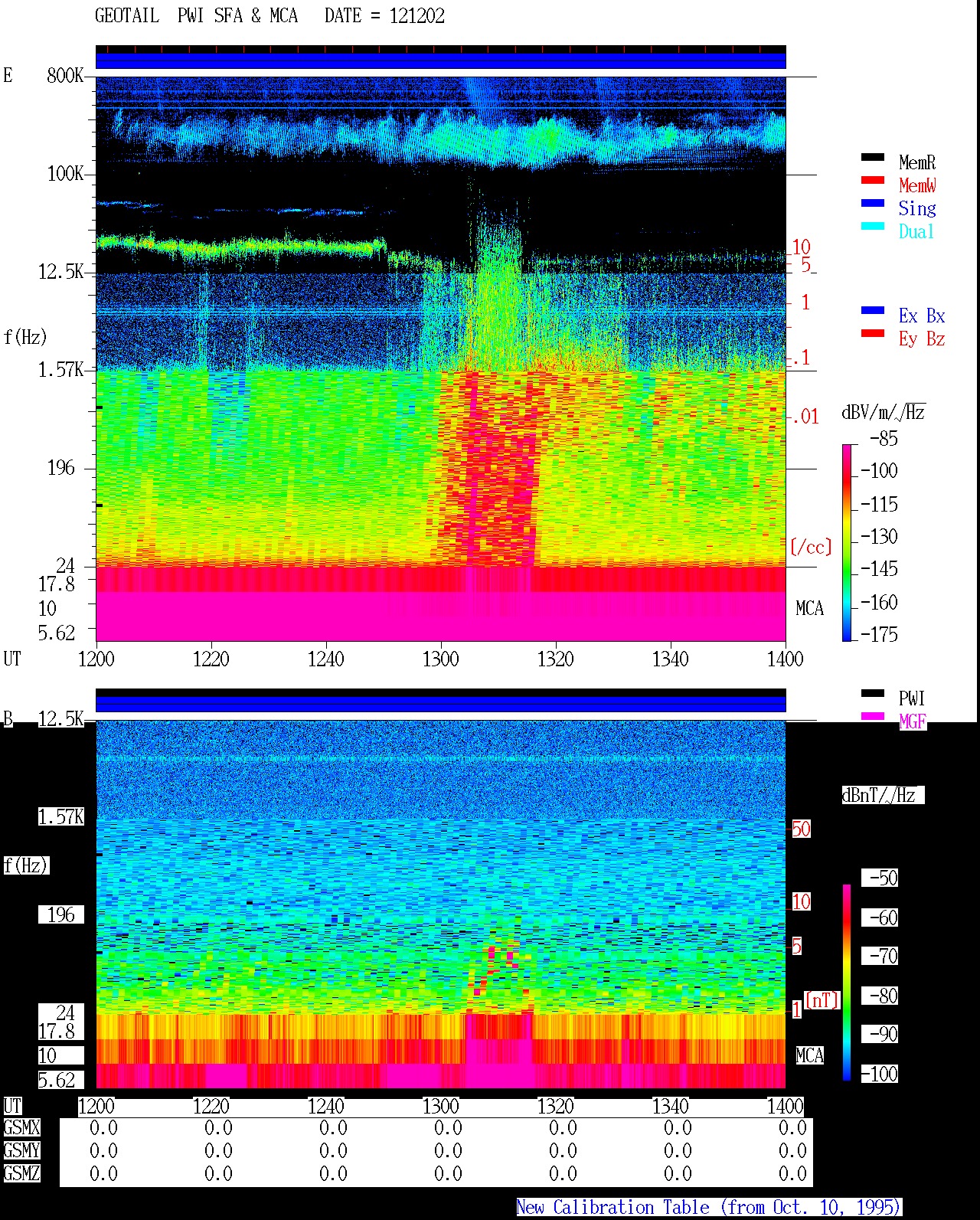Viewport: 980px width, 1220px height.
Task: Click the 1220 tick label under B panel
Action: [x=211, y=1106]
